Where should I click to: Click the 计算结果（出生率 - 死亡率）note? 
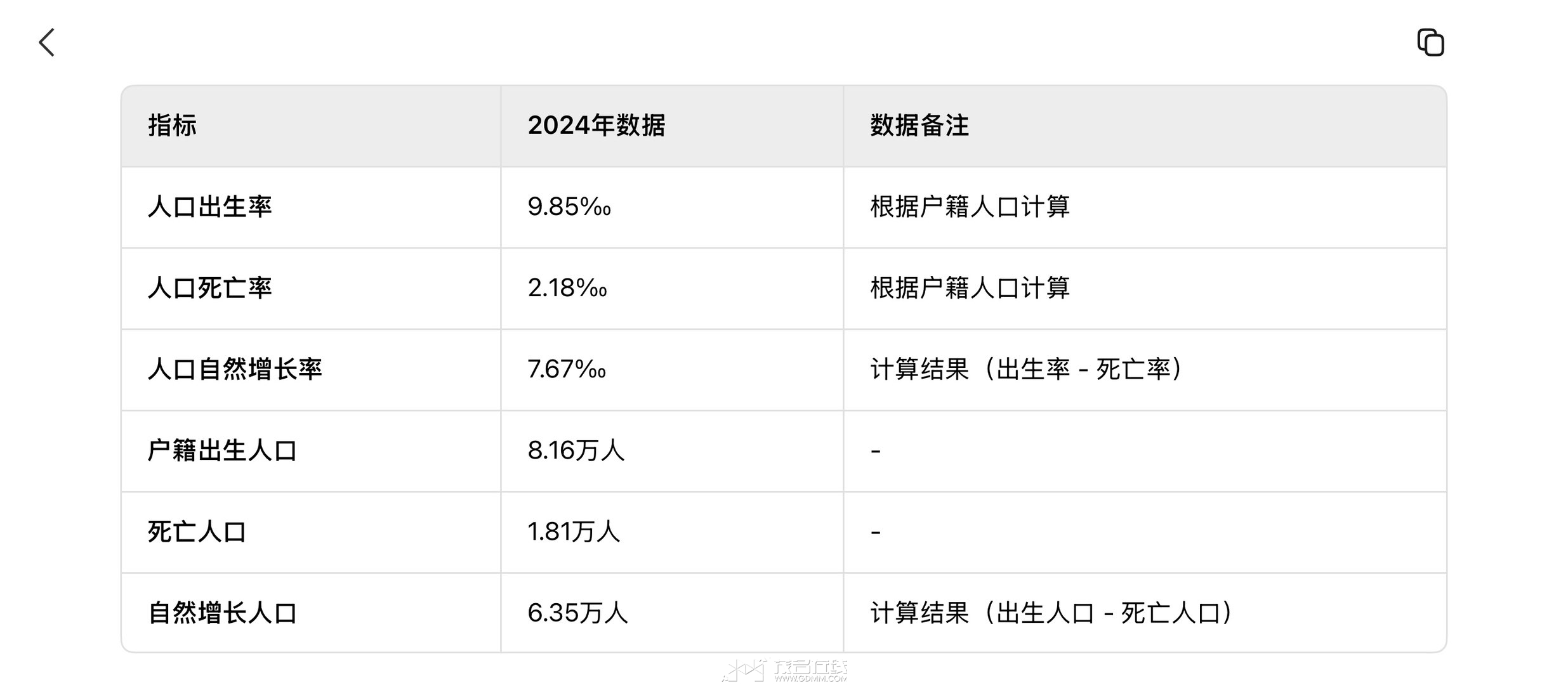coord(1026,369)
